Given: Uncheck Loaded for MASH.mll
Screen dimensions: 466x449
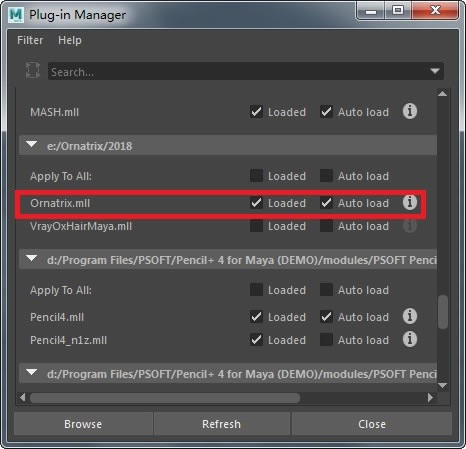Looking at the screenshot, I should tap(256, 112).
